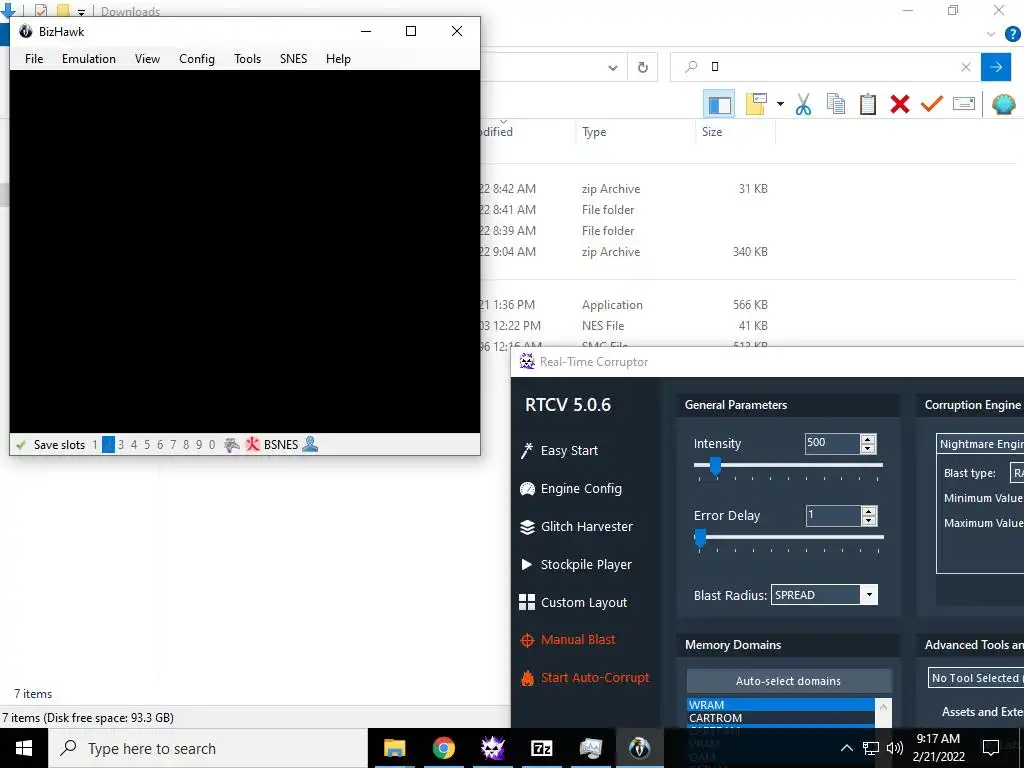The width and height of the screenshot is (1024, 768).
Task: Click the Copy icon in Explorer toolbar
Action: pos(836,104)
